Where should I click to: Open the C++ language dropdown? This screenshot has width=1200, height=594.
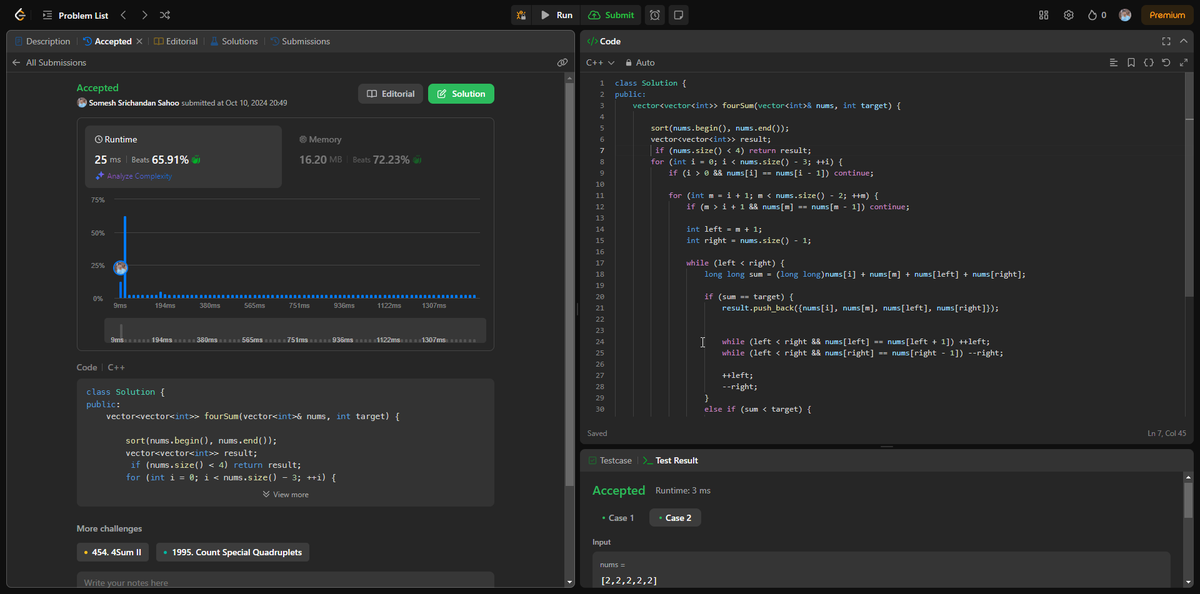coord(600,62)
